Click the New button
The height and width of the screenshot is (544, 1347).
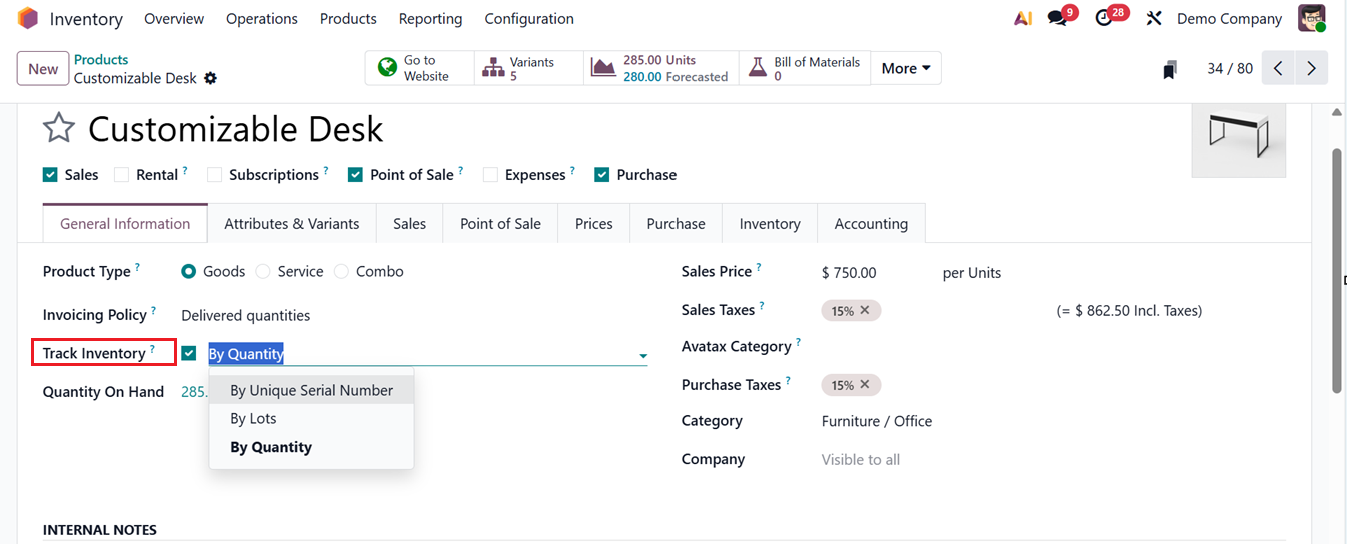[x=43, y=69]
